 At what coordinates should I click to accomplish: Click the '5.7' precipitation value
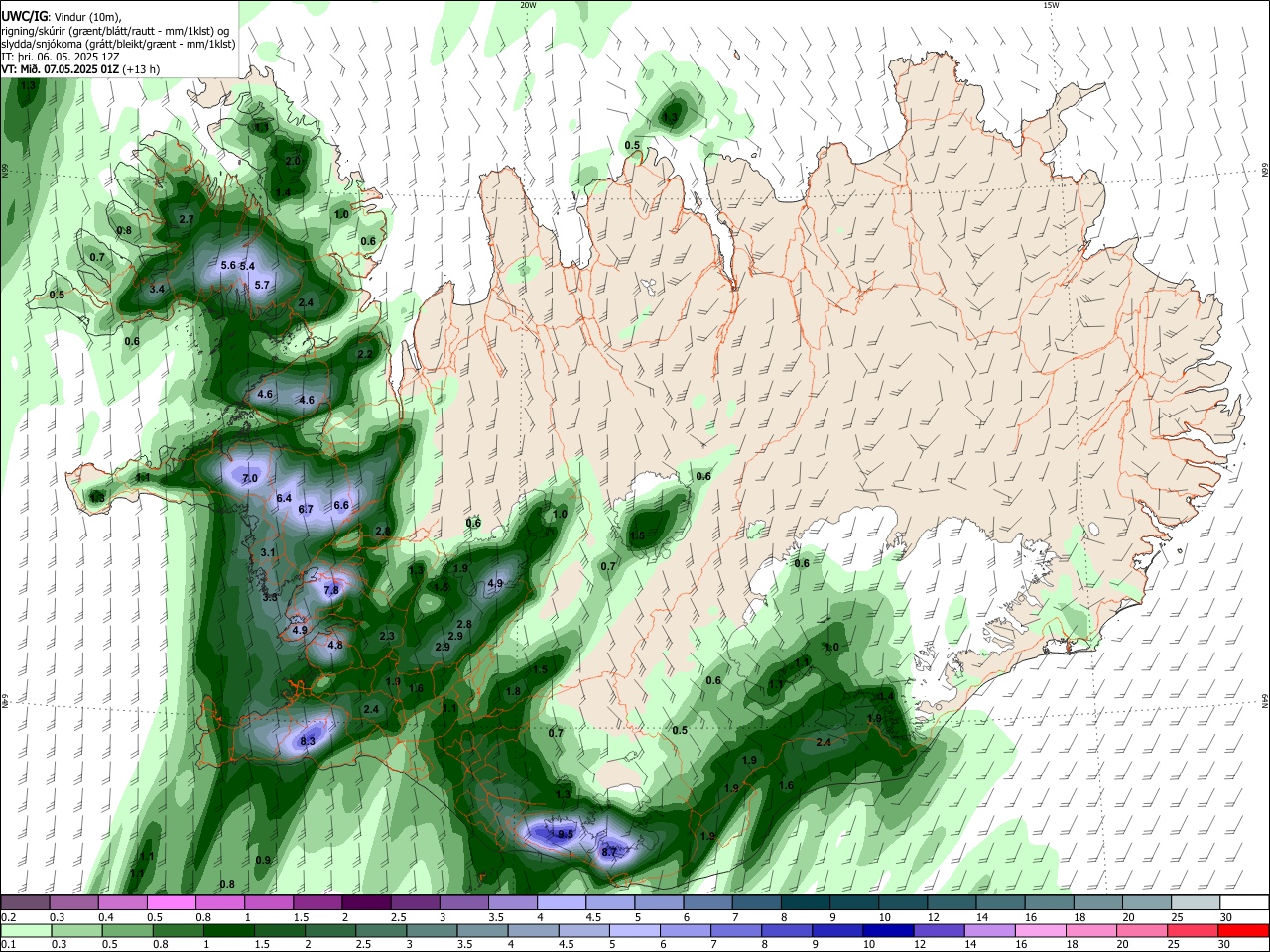263,285
